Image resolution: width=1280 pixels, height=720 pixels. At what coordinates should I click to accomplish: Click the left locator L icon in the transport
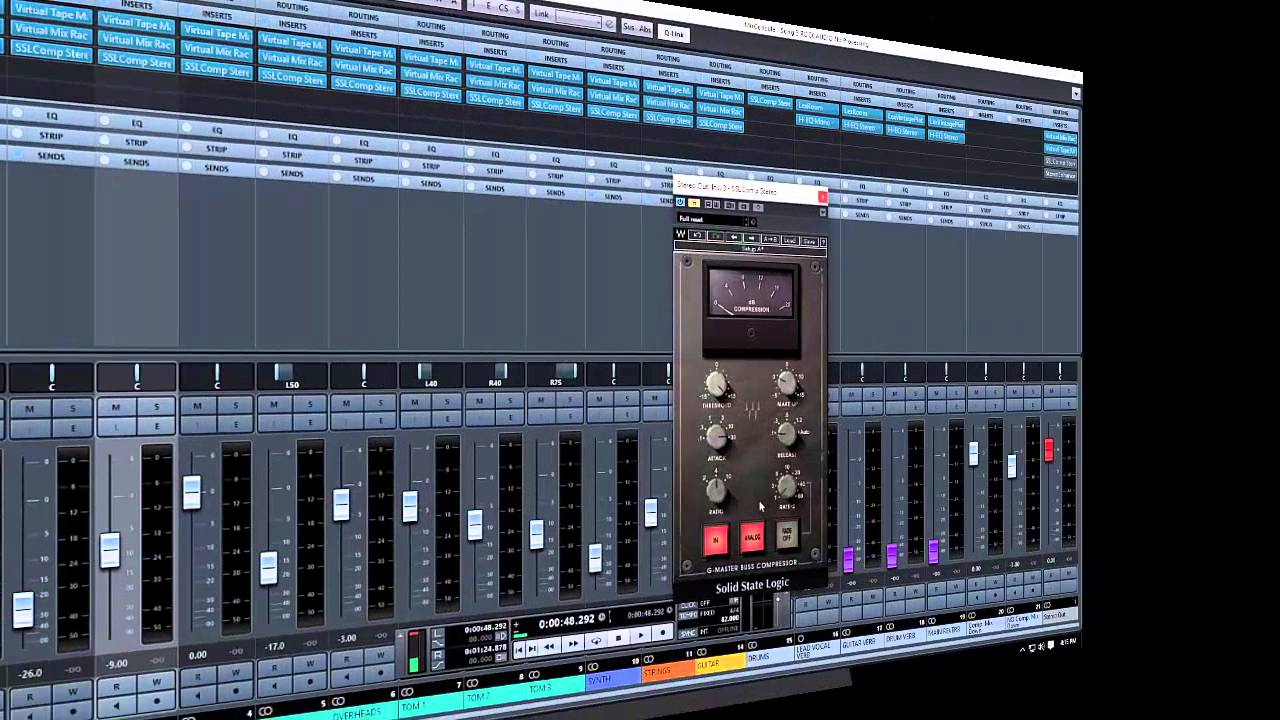pos(438,634)
